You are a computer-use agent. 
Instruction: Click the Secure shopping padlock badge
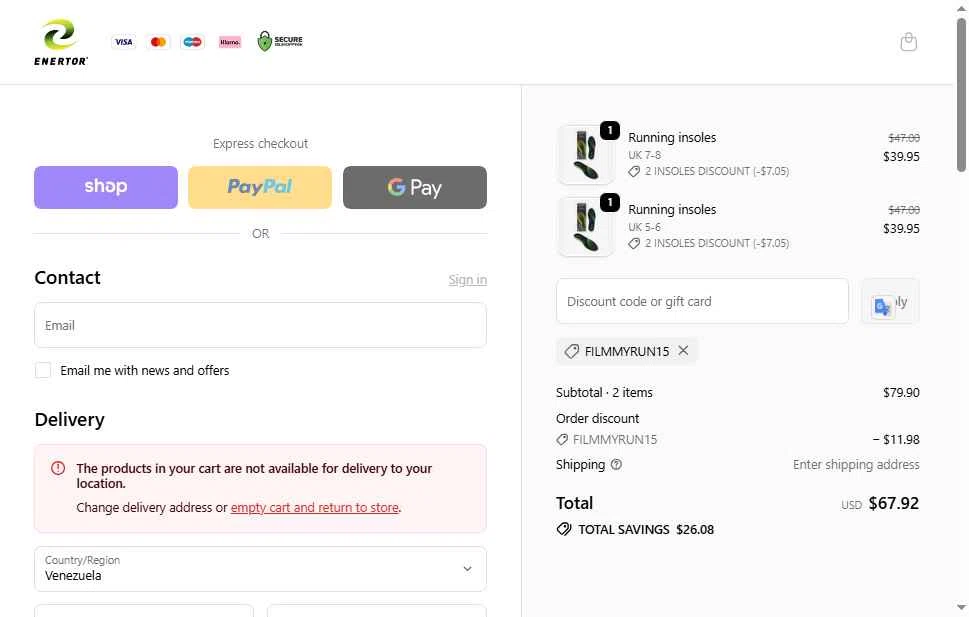coord(280,41)
